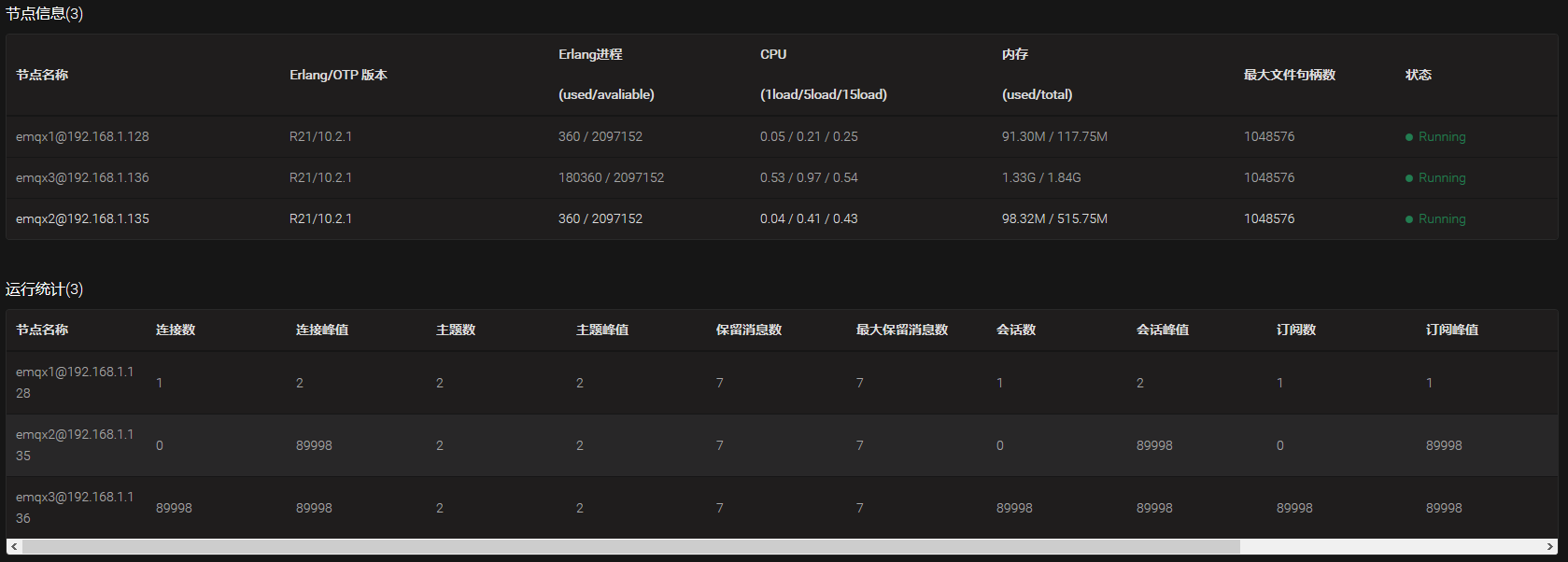1568x562 pixels.
Task: Click the 运行统计(3) section header
Action: tap(44, 289)
